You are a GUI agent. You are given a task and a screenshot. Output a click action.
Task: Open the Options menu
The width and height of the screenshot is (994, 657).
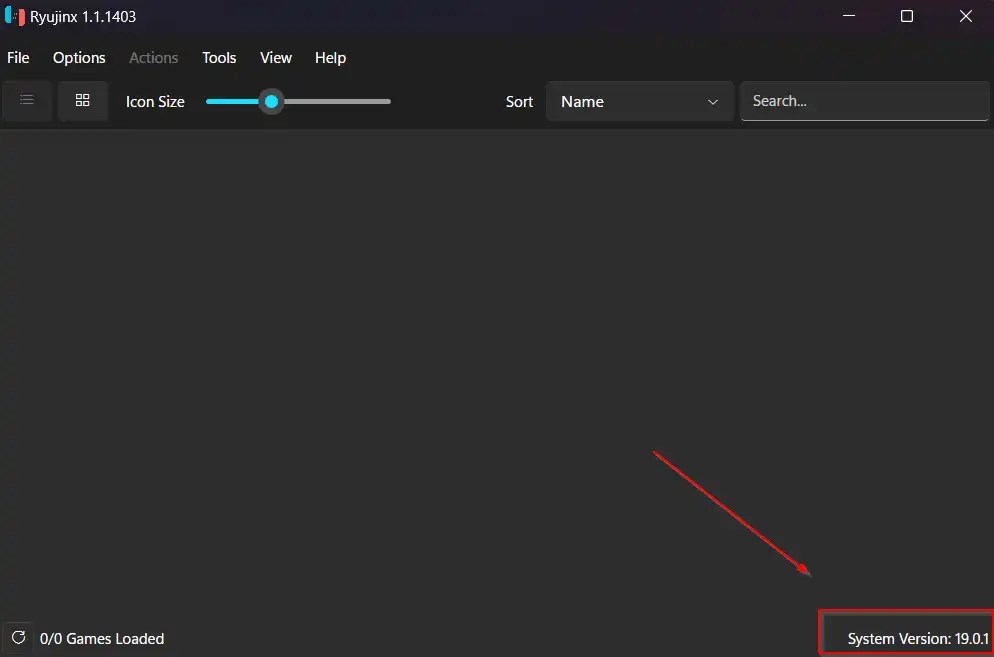pyautogui.click(x=79, y=57)
